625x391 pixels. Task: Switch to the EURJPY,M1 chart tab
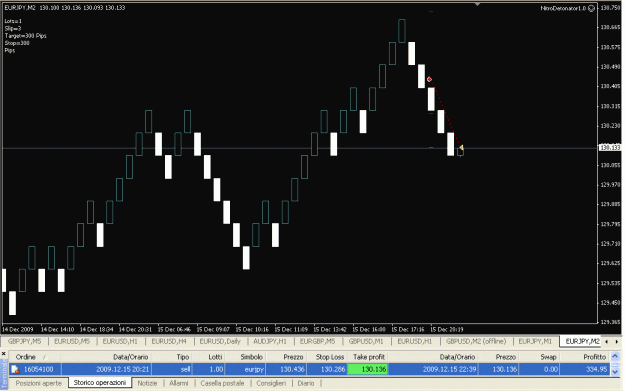pos(535,341)
